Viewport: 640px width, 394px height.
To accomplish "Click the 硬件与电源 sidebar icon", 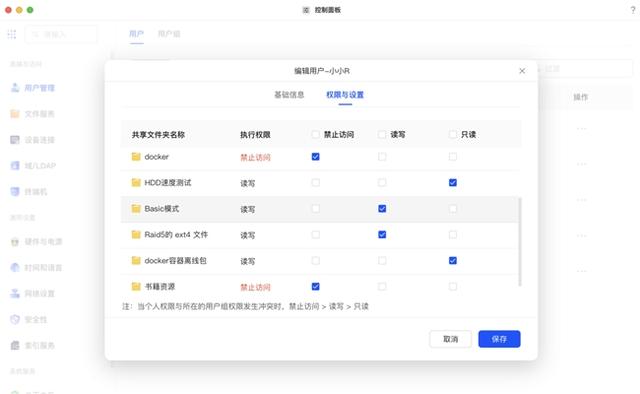I will click(x=15, y=242).
